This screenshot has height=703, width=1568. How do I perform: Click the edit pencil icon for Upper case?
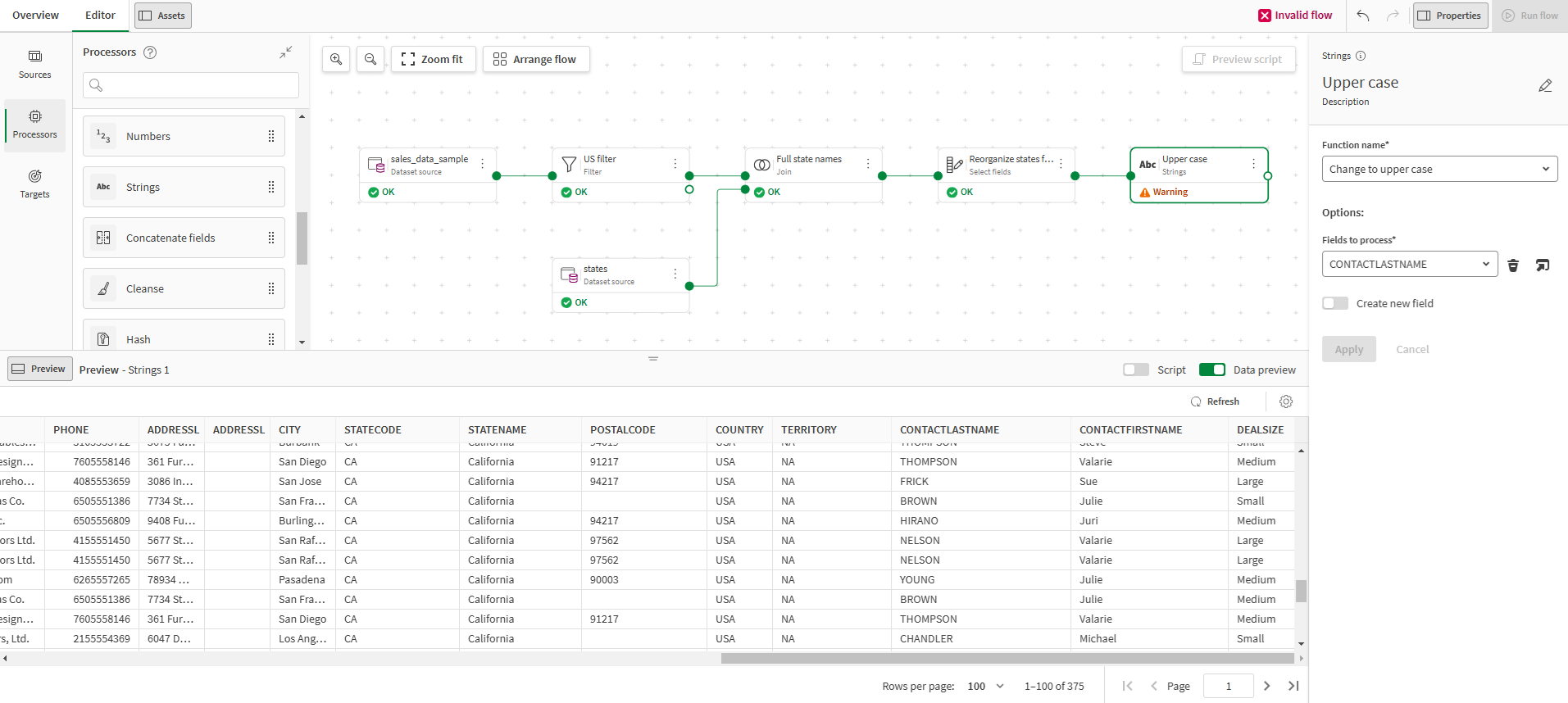(1545, 86)
